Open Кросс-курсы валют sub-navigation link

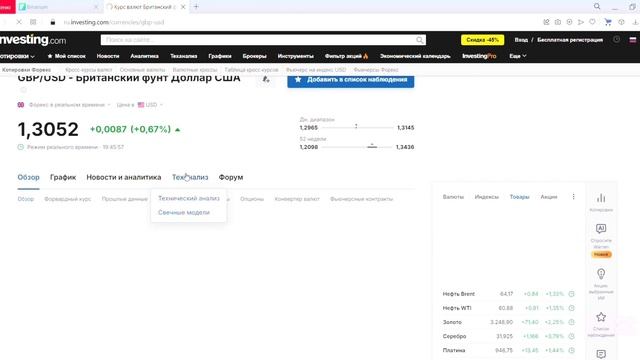point(89,70)
